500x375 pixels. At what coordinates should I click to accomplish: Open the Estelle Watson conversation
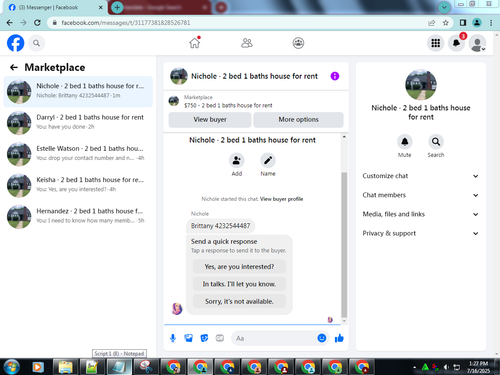(78, 154)
